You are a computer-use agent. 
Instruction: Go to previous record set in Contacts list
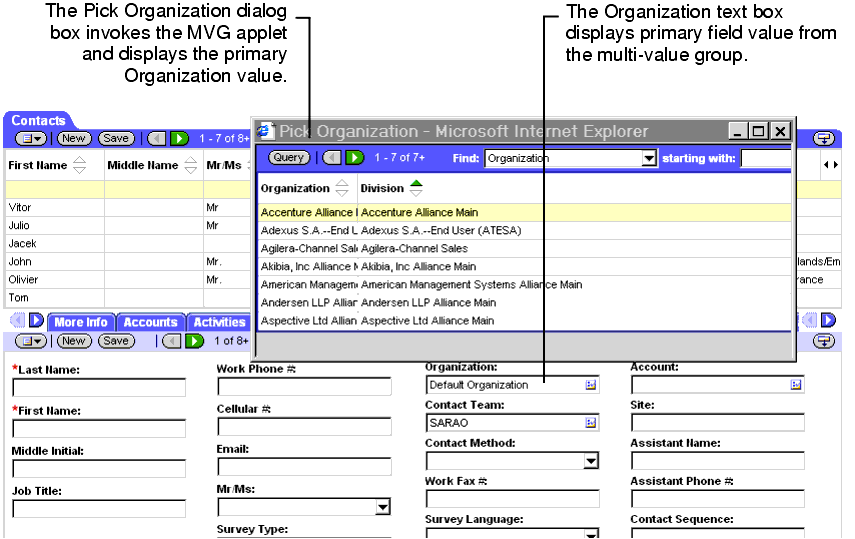point(156,139)
